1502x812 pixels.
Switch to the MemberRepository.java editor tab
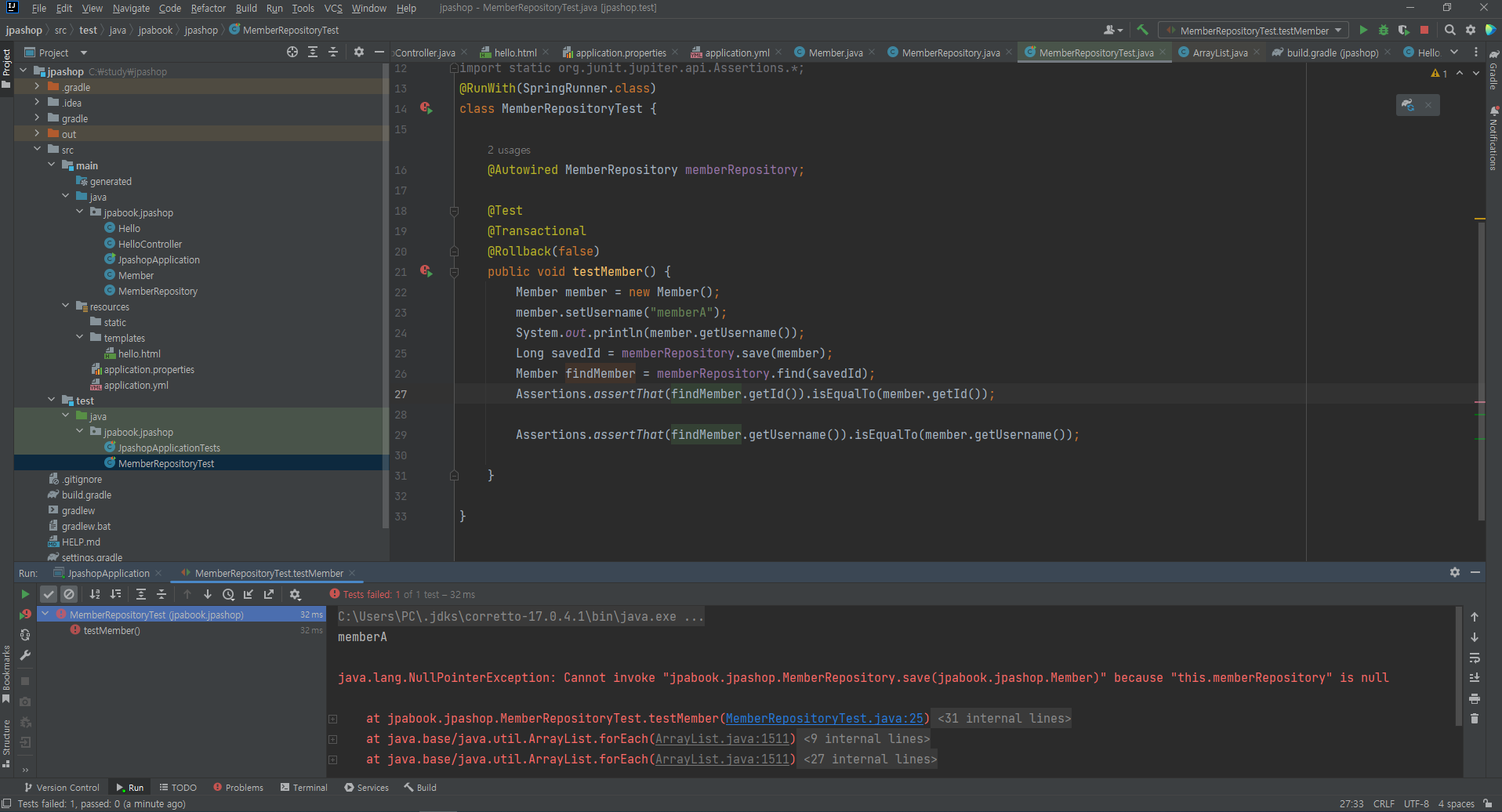(950, 53)
